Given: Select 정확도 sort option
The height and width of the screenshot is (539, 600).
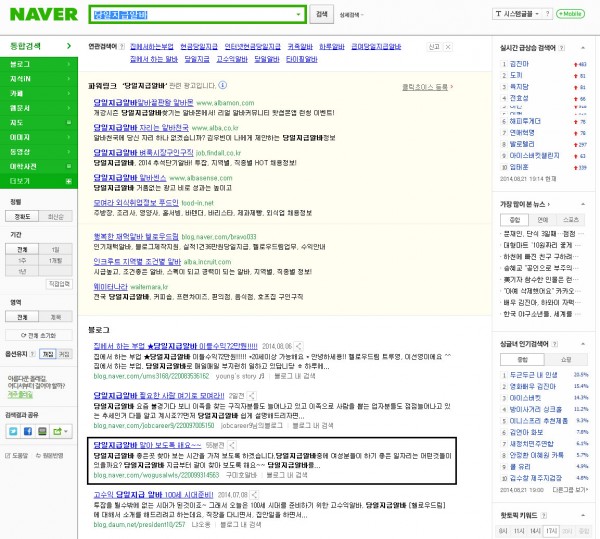Looking at the screenshot, I should pos(22,217).
